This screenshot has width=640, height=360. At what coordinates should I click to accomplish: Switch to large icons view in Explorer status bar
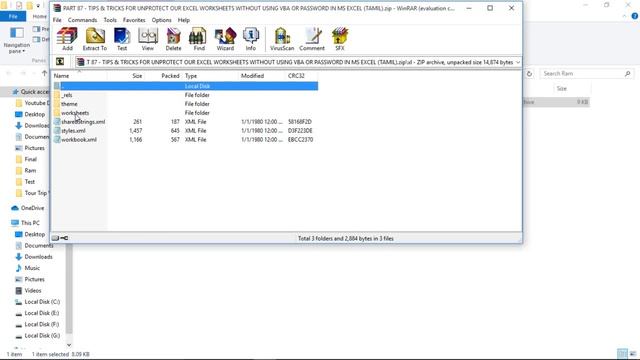(633, 354)
